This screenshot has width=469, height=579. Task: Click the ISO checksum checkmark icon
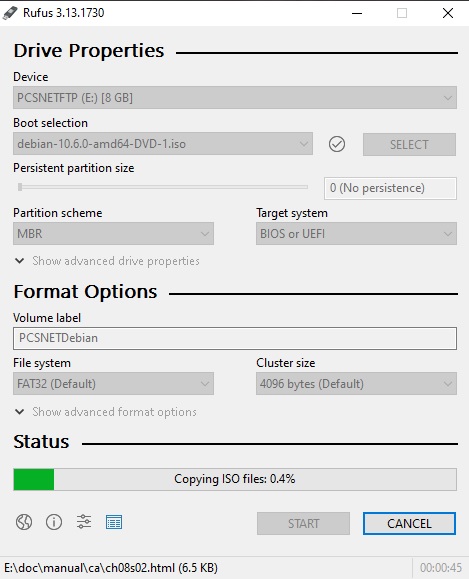coord(337,144)
